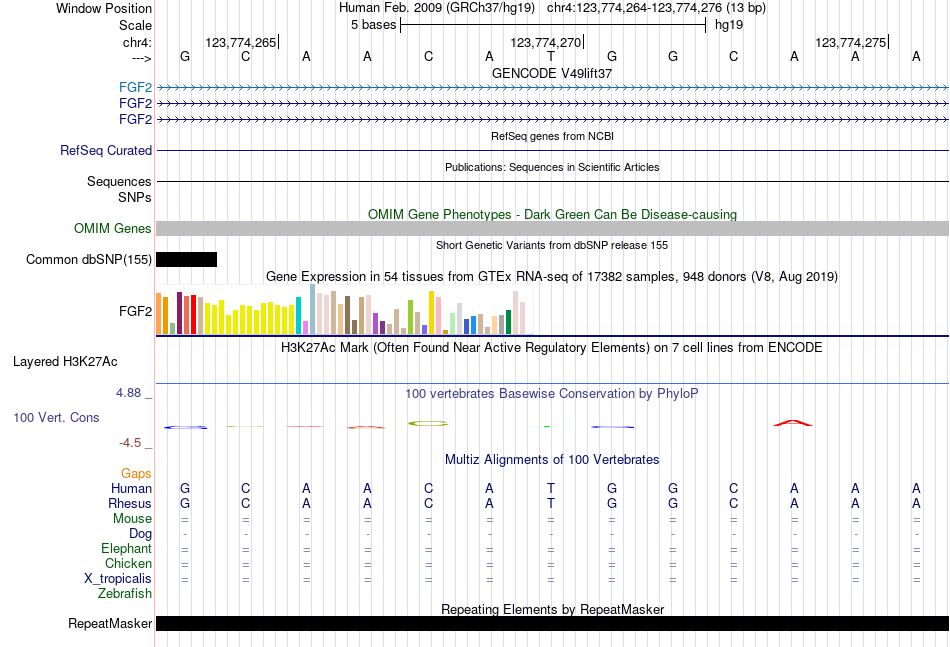
Task: Click the hg19 scale label
Action: (729, 25)
